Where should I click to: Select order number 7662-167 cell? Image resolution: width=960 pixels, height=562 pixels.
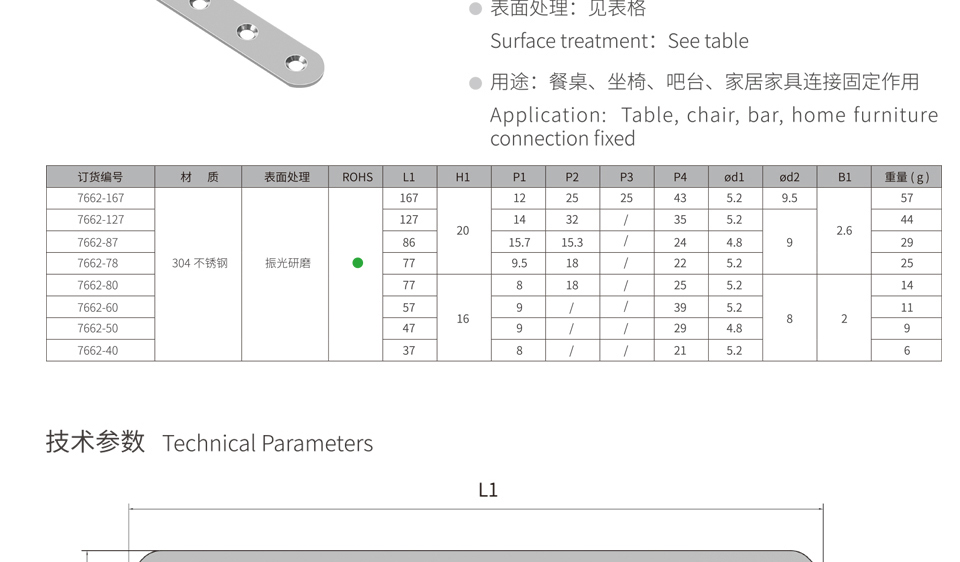click(x=100, y=198)
